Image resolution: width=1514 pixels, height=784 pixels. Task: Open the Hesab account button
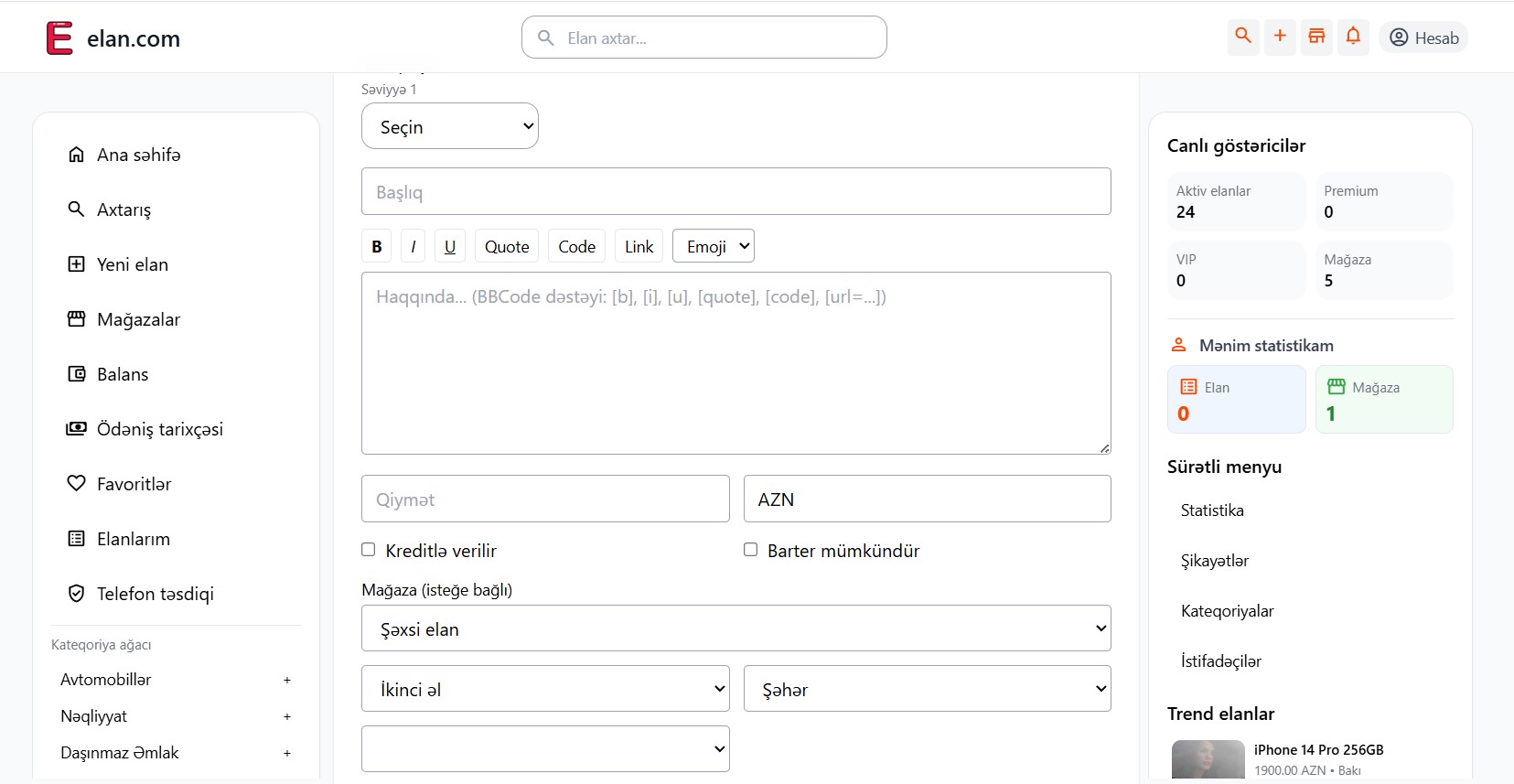1423,38
